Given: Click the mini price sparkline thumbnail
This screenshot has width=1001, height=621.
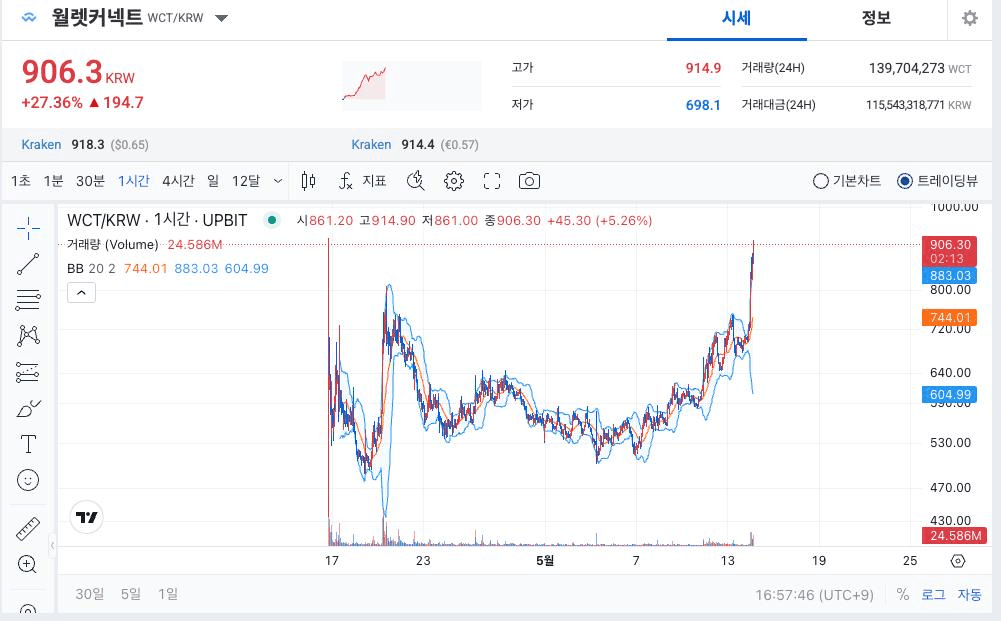Looking at the screenshot, I should (x=412, y=86).
